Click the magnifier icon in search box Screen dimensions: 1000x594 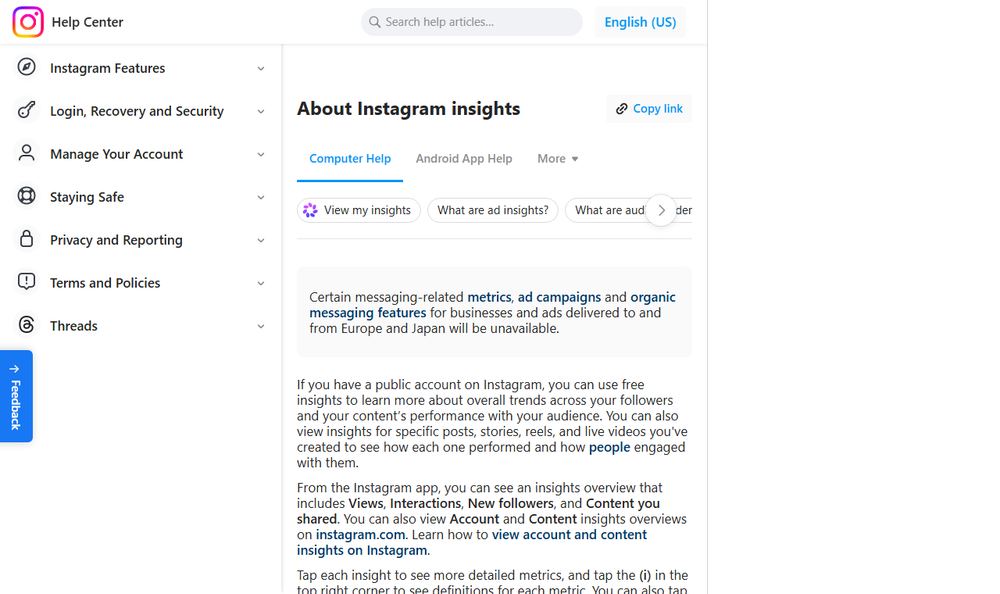click(x=374, y=22)
